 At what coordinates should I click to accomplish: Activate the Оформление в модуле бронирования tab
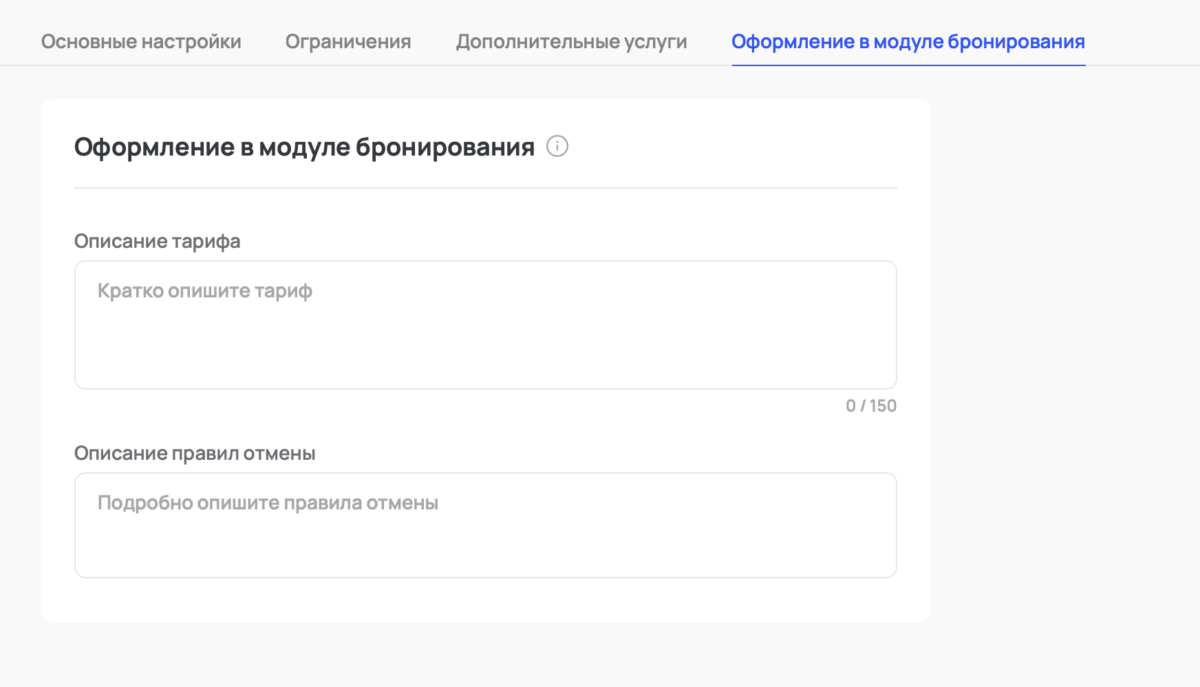pyautogui.click(x=908, y=42)
